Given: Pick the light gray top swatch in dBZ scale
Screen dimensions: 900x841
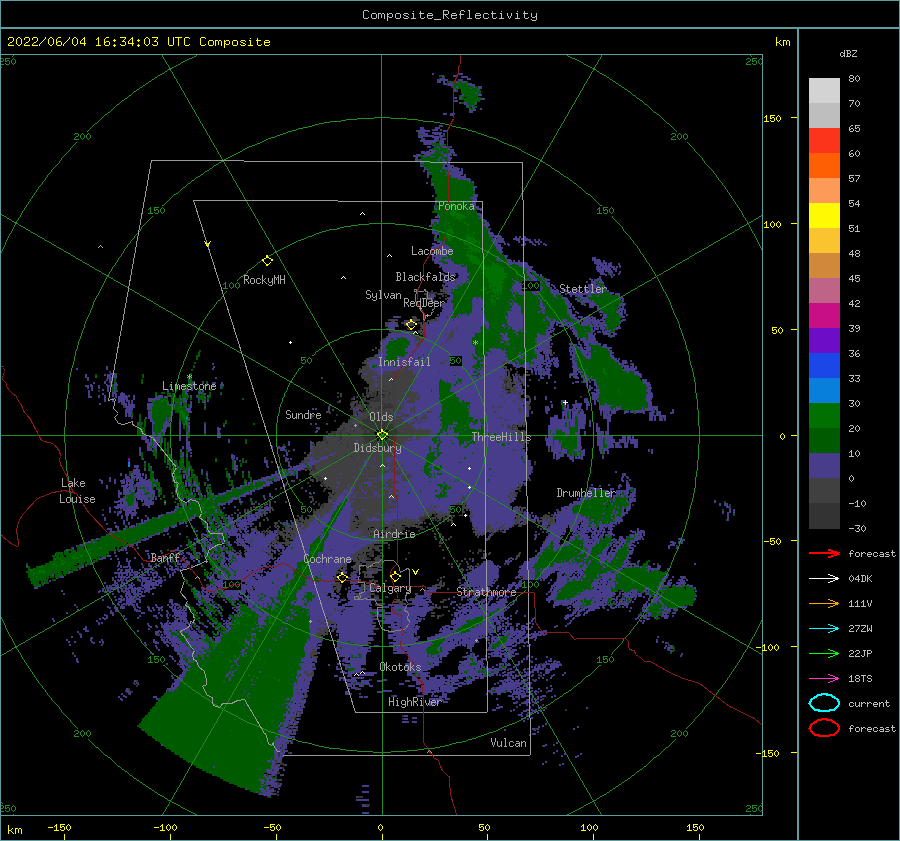Looking at the screenshot, I should (x=824, y=91).
